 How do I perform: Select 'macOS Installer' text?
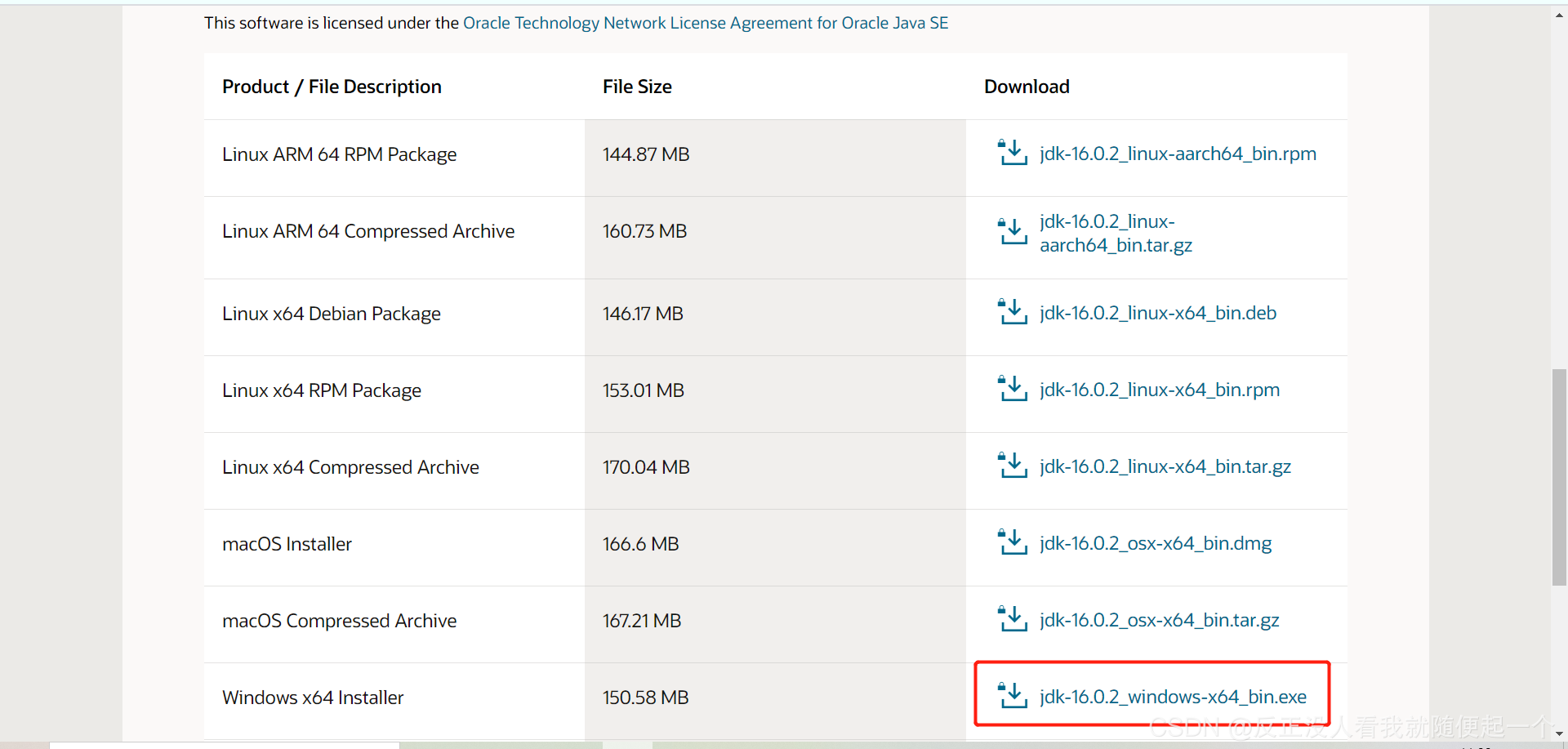pyautogui.click(x=287, y=544)
